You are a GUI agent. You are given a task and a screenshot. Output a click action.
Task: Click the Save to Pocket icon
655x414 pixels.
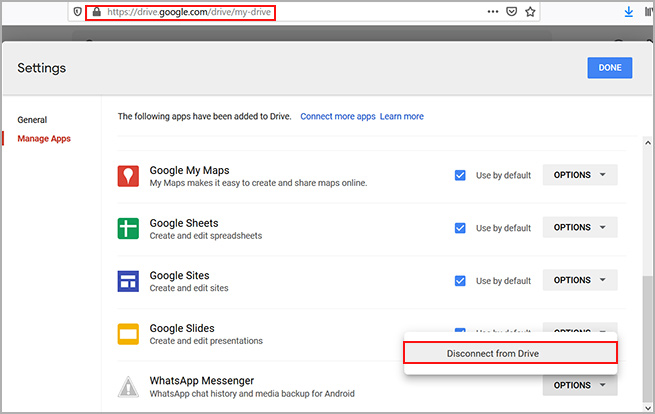(x=511, y=12)
